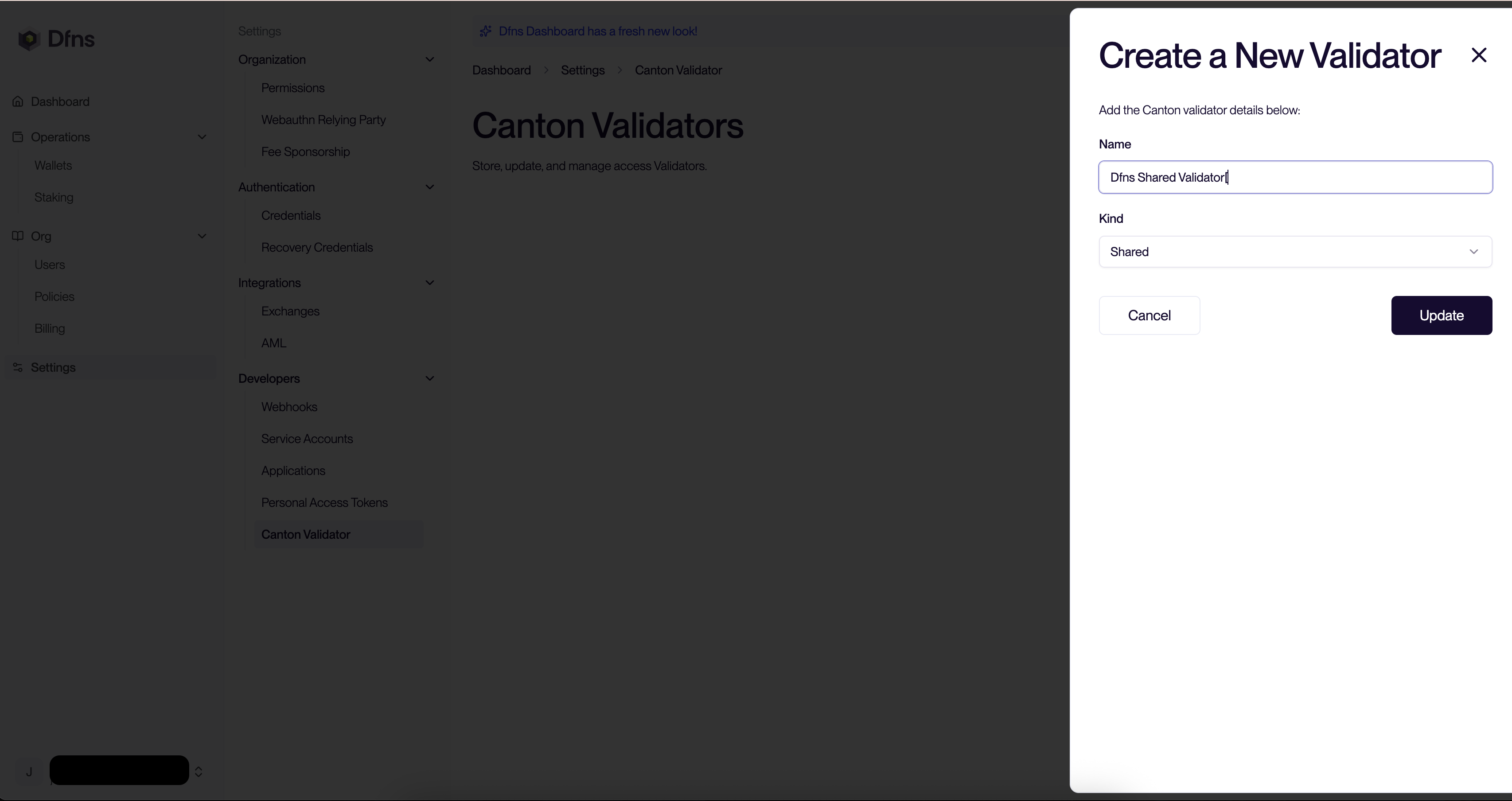Image resolution: width=1512 pixels, height=801 pixels.
Task: Click the Cancel button
Action: pos(1149,316)
